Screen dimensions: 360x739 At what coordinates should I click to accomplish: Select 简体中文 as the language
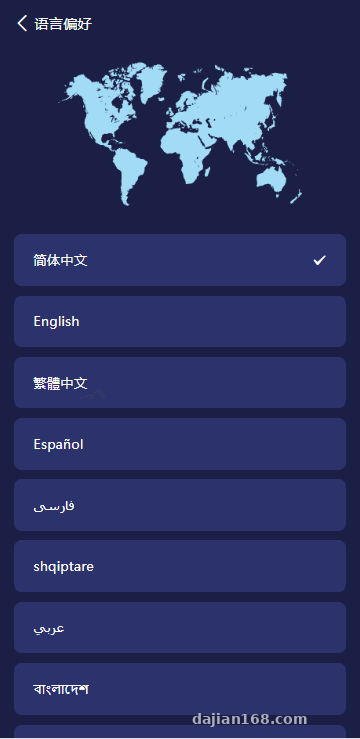[180, 260]
